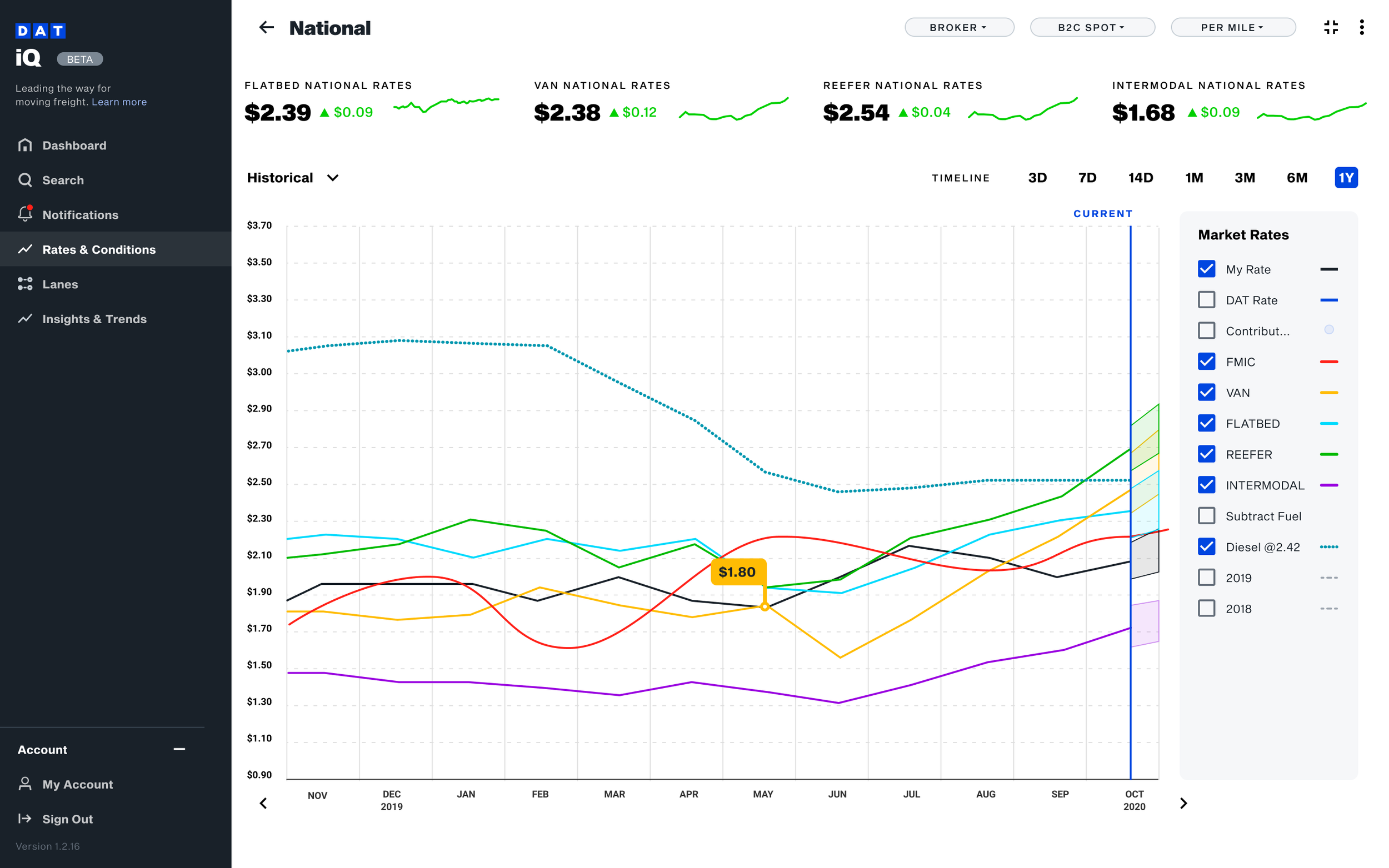1389x868 pixels.
Task: Select the 7D timeline option
Action: [x=1087, y=178]
